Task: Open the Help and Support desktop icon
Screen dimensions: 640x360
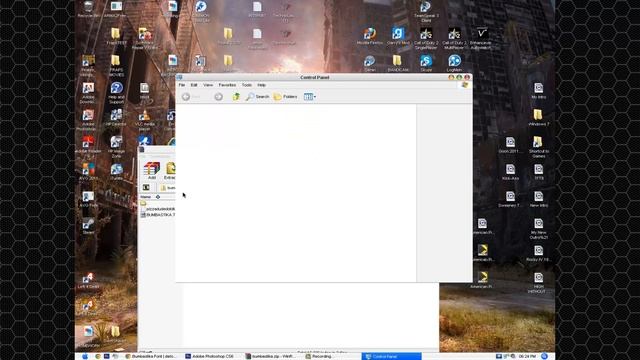Action: (116, 93)
